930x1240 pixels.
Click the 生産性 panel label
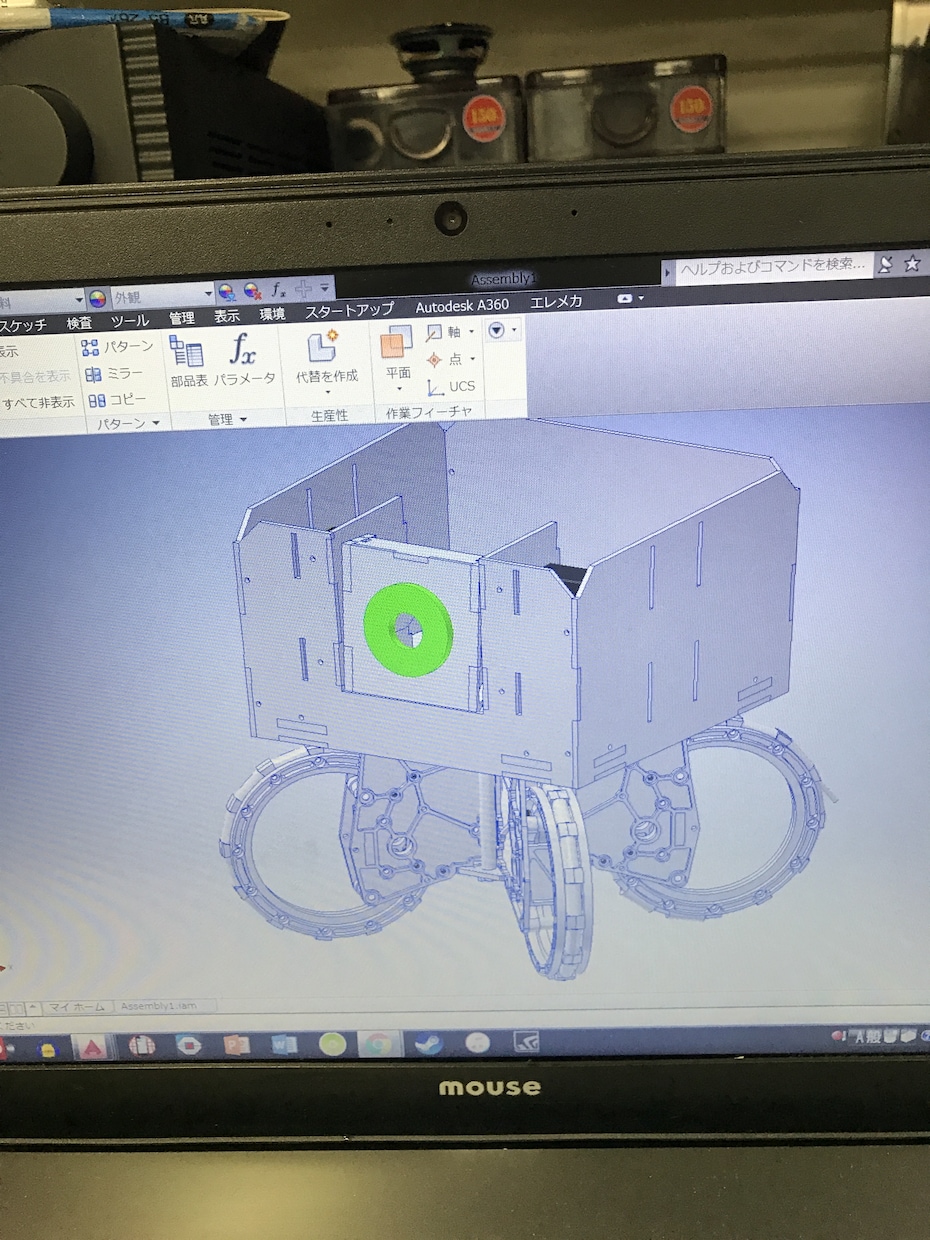pyautogui.click(x=329, y=416)
